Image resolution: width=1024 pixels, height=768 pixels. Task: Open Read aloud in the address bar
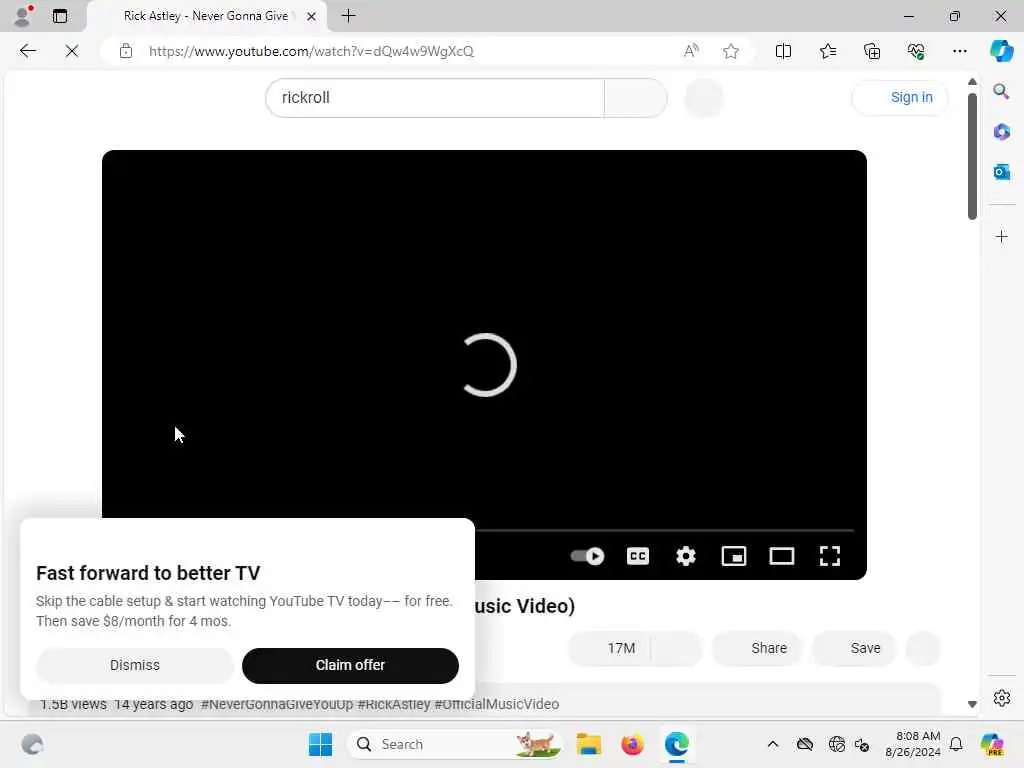pos(691,51)
